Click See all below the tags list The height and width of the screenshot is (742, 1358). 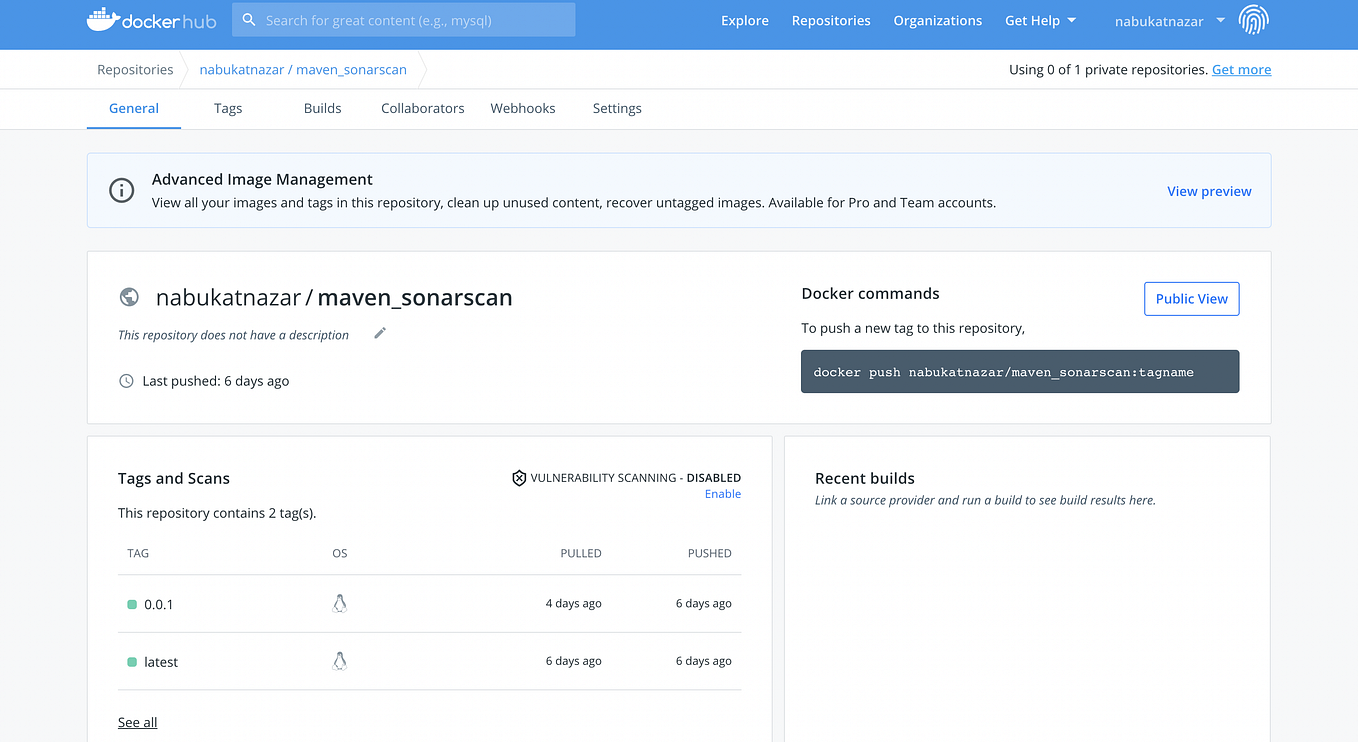(x=137, y=721)
